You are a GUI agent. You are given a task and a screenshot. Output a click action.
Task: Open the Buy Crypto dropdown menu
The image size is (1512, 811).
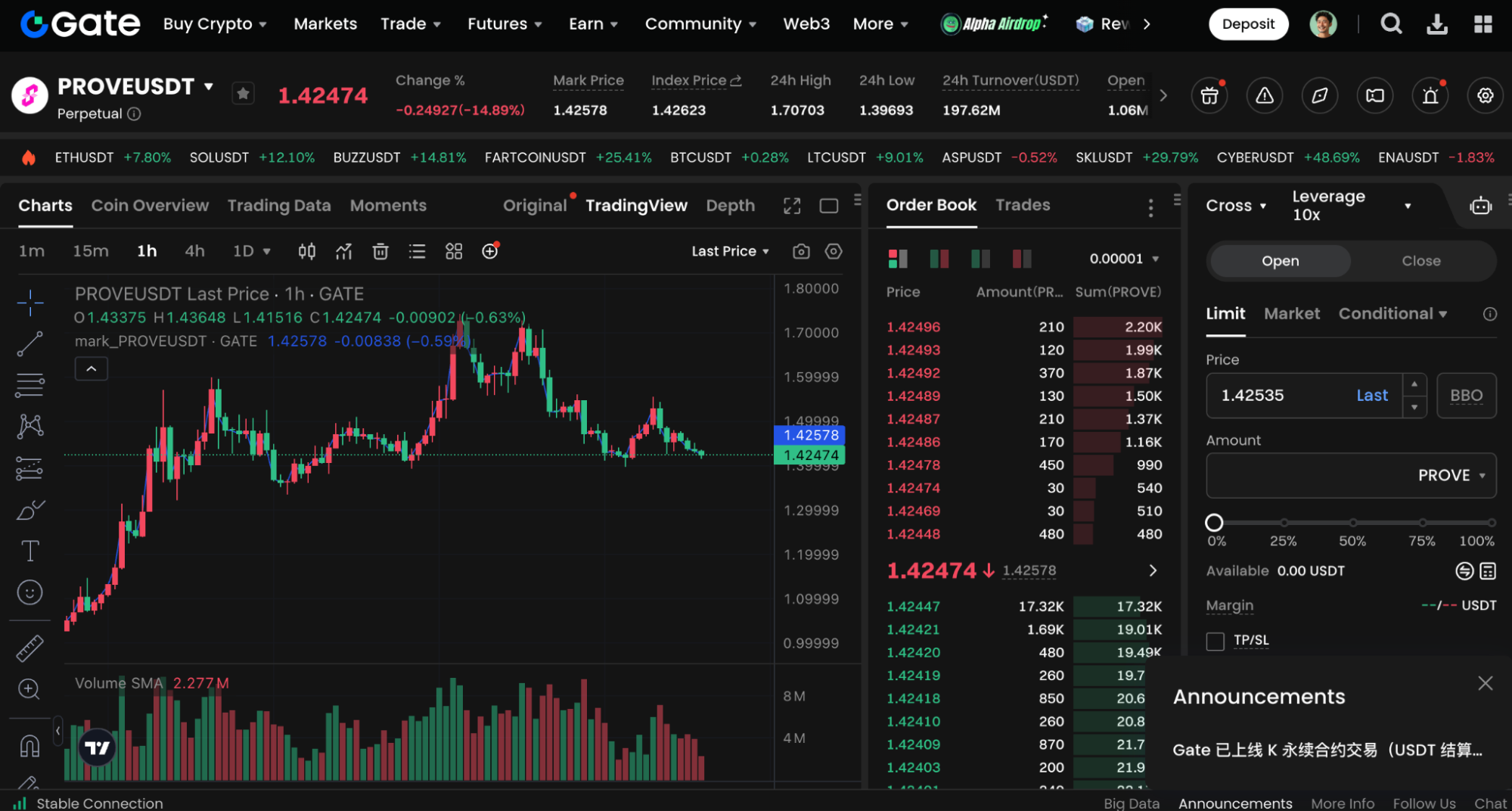click(215, 24)
